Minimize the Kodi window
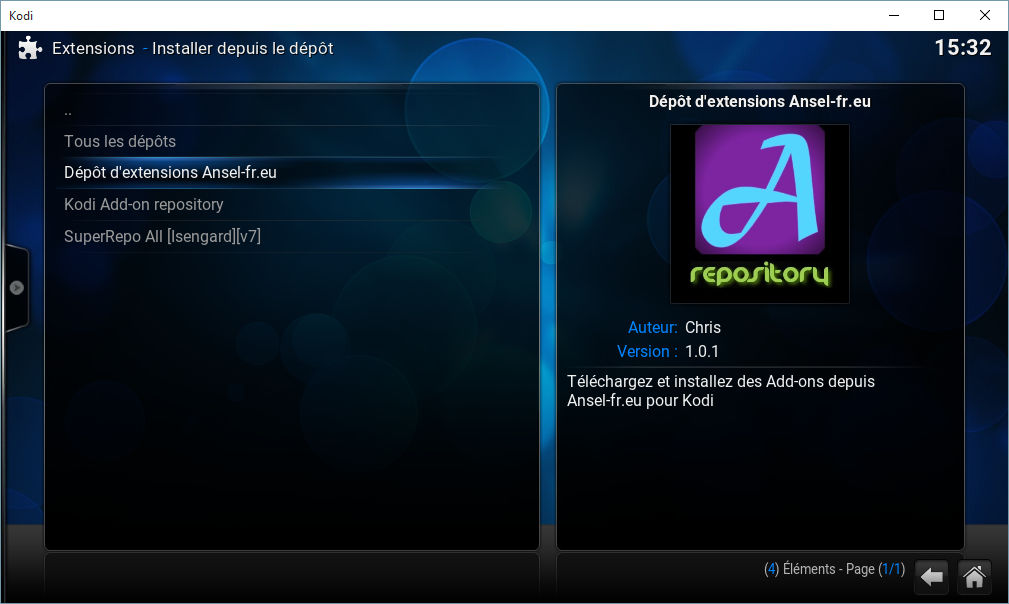The height and width of the screenshot is (604, 1009). [x=894, y=15]
